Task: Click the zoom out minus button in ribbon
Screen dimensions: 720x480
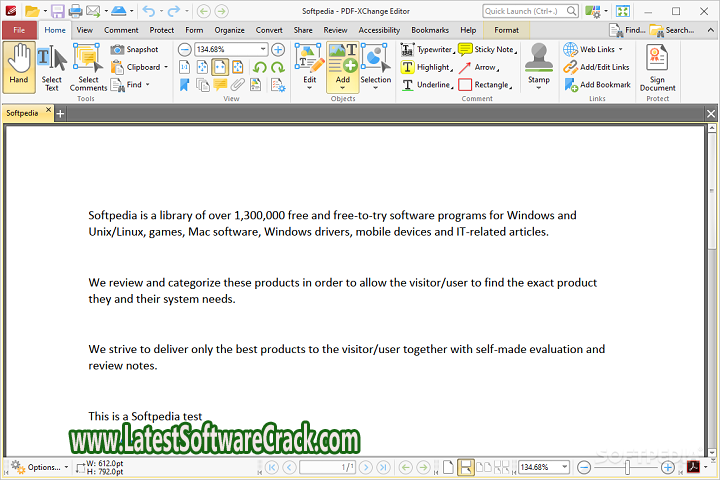Action: [186, 49]
